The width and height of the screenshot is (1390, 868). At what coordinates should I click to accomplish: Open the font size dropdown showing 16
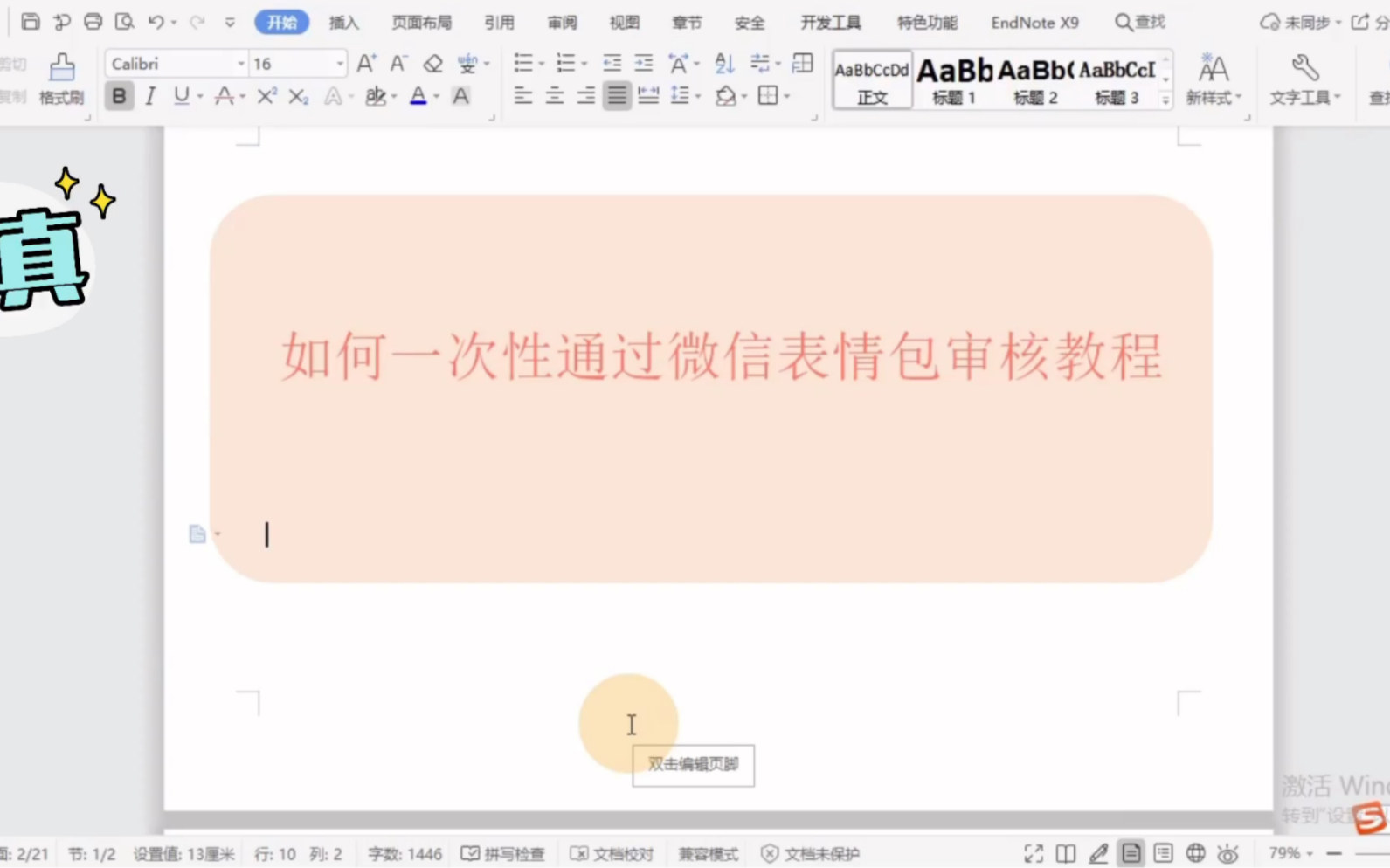click(x=340, y=64)
